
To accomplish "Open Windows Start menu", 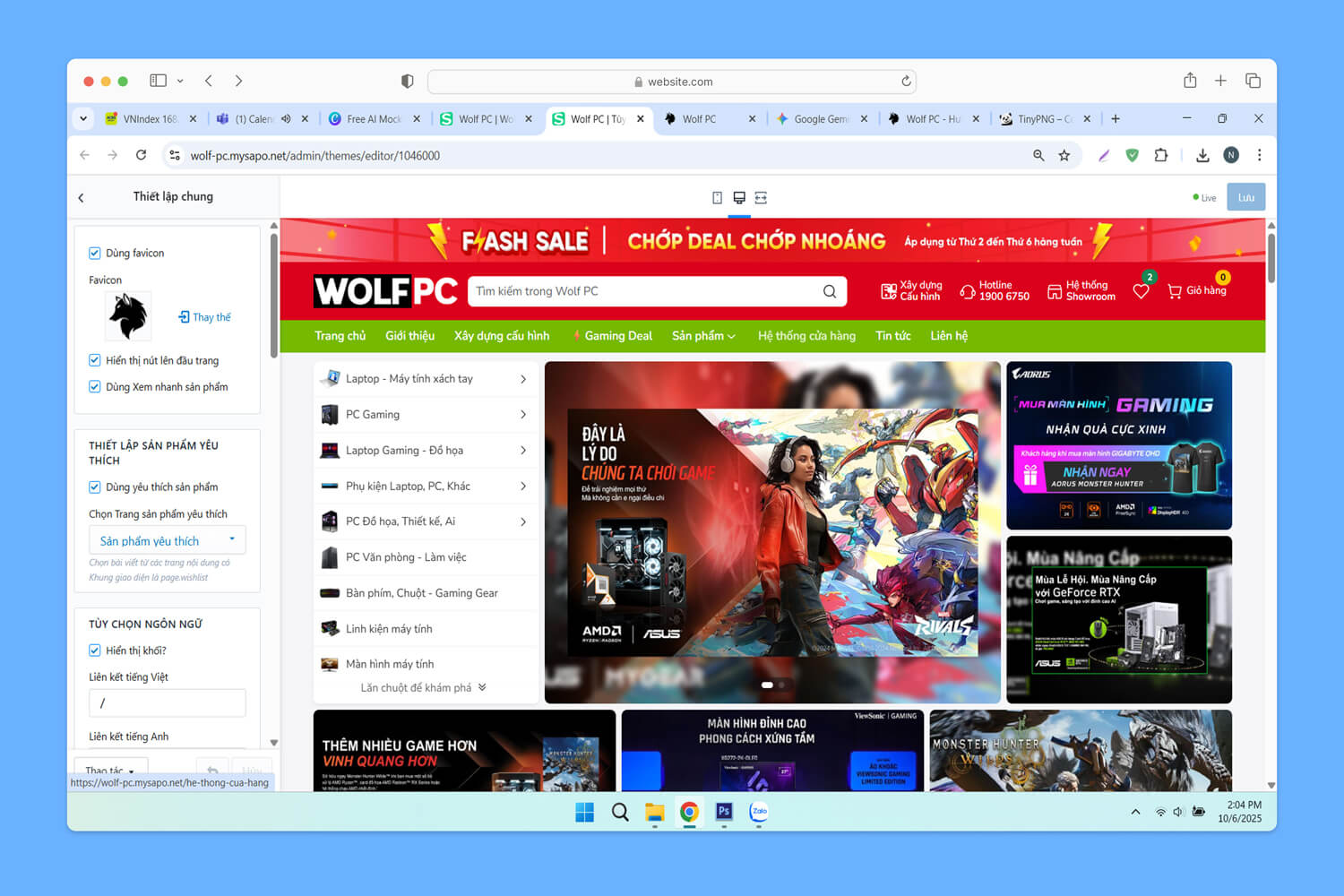I will [x=584, y=812].
